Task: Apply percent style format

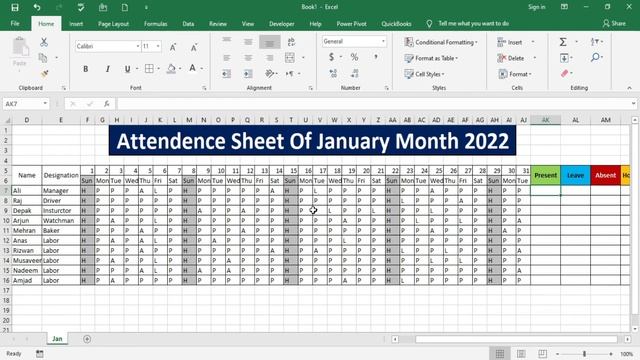Action: 354,57
